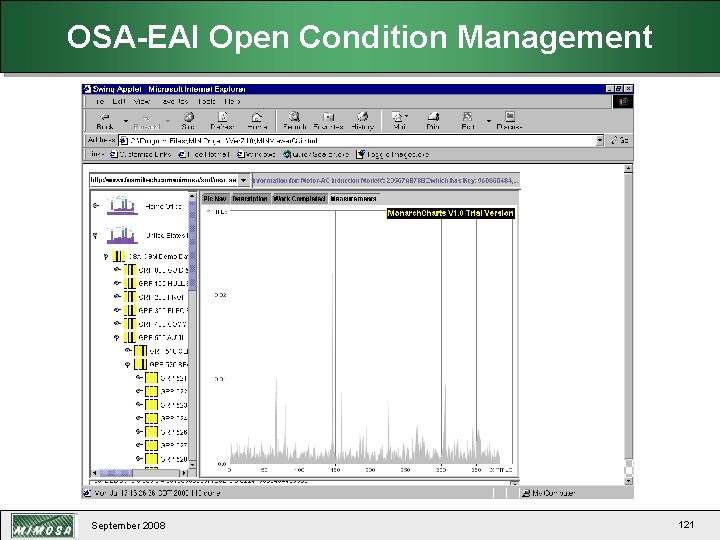Switch to the Pic Nav tab
The width and height of the screenshot is (720, 540).
215,198
